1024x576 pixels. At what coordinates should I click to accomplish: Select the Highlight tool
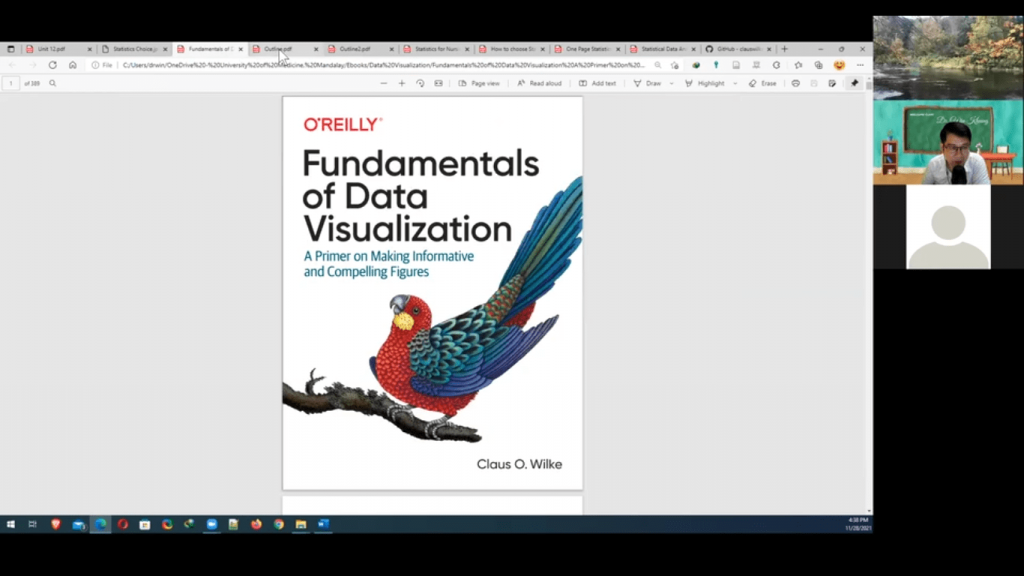tap(705, 84)
